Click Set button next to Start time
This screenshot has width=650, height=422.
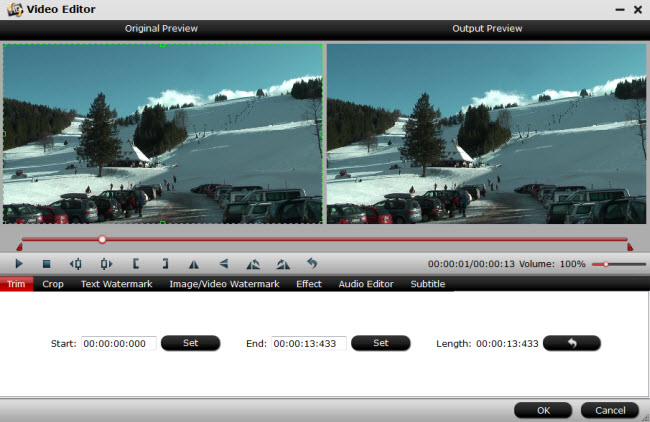tap(191, 343)
